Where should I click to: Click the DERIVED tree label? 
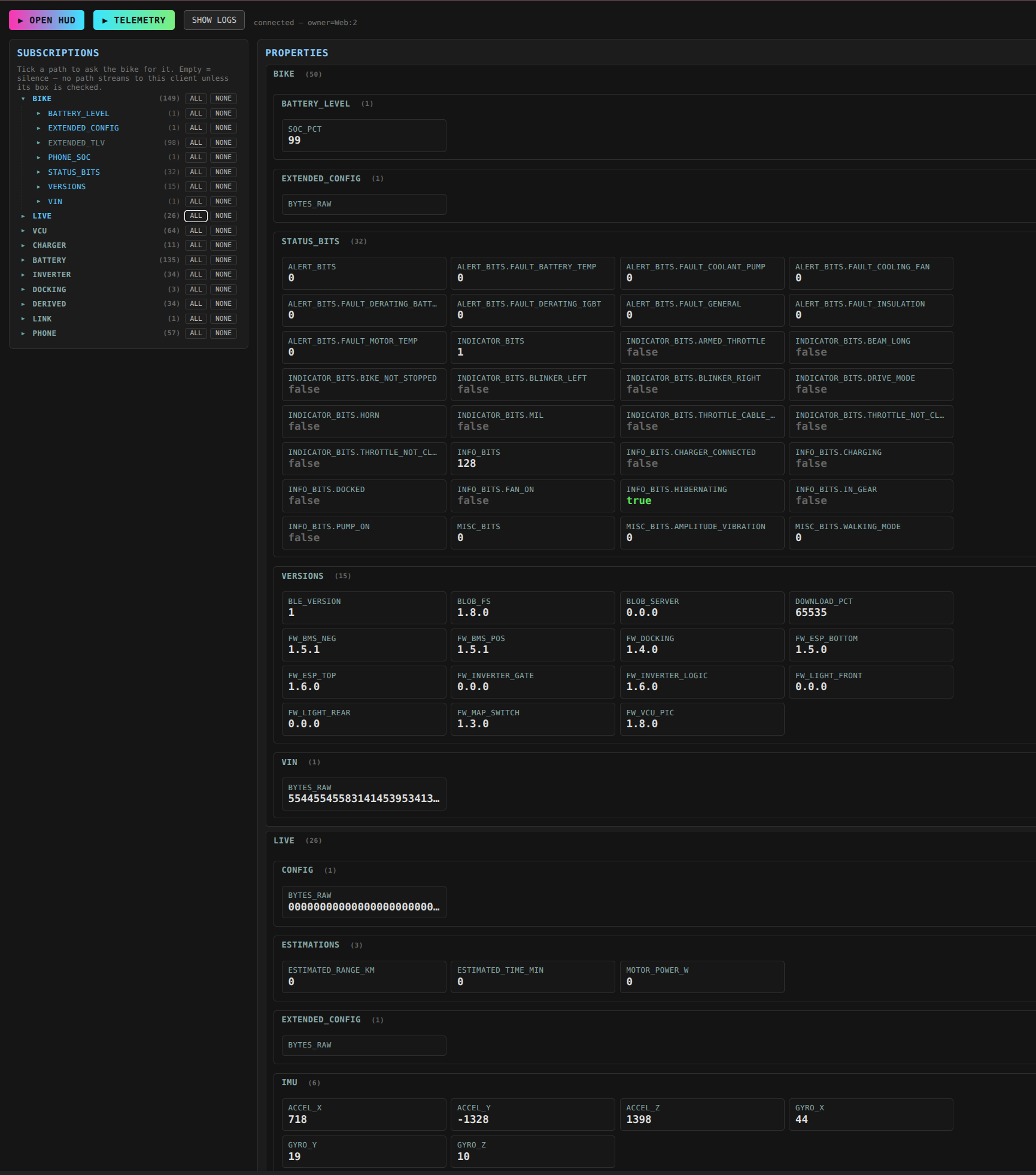49,304
